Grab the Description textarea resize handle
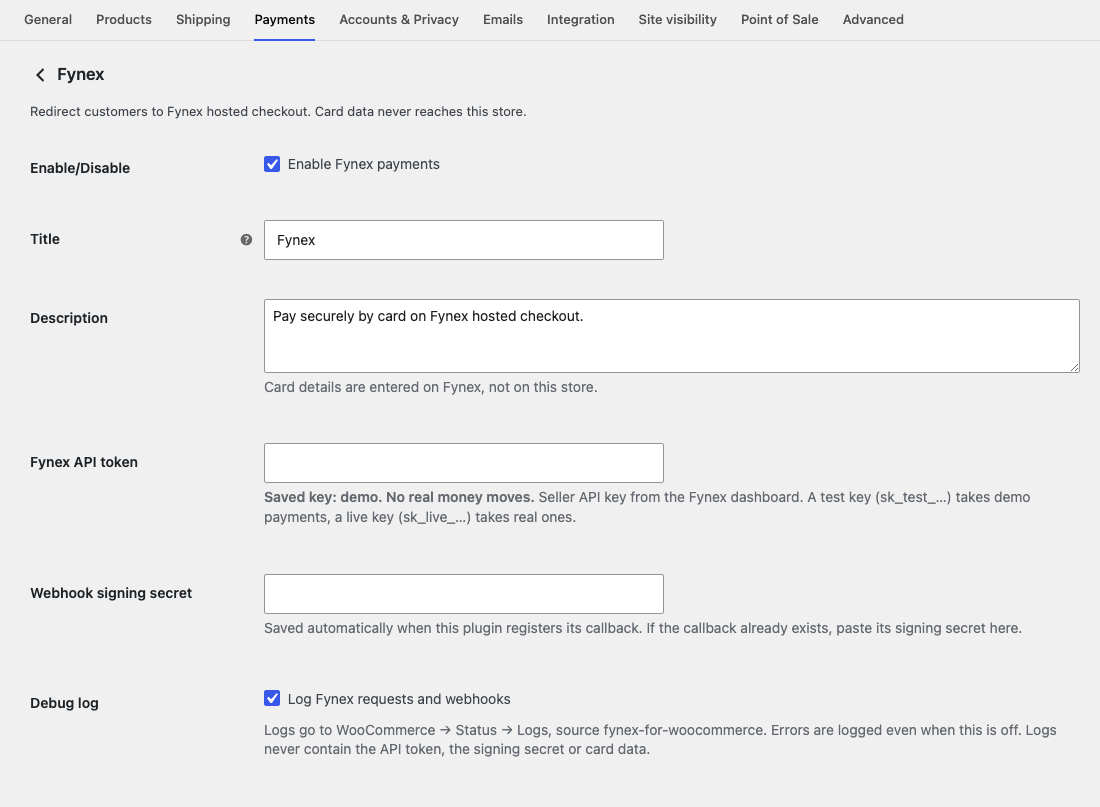The height and width of the screenshot is (807, 1100). click(1074, 367)
